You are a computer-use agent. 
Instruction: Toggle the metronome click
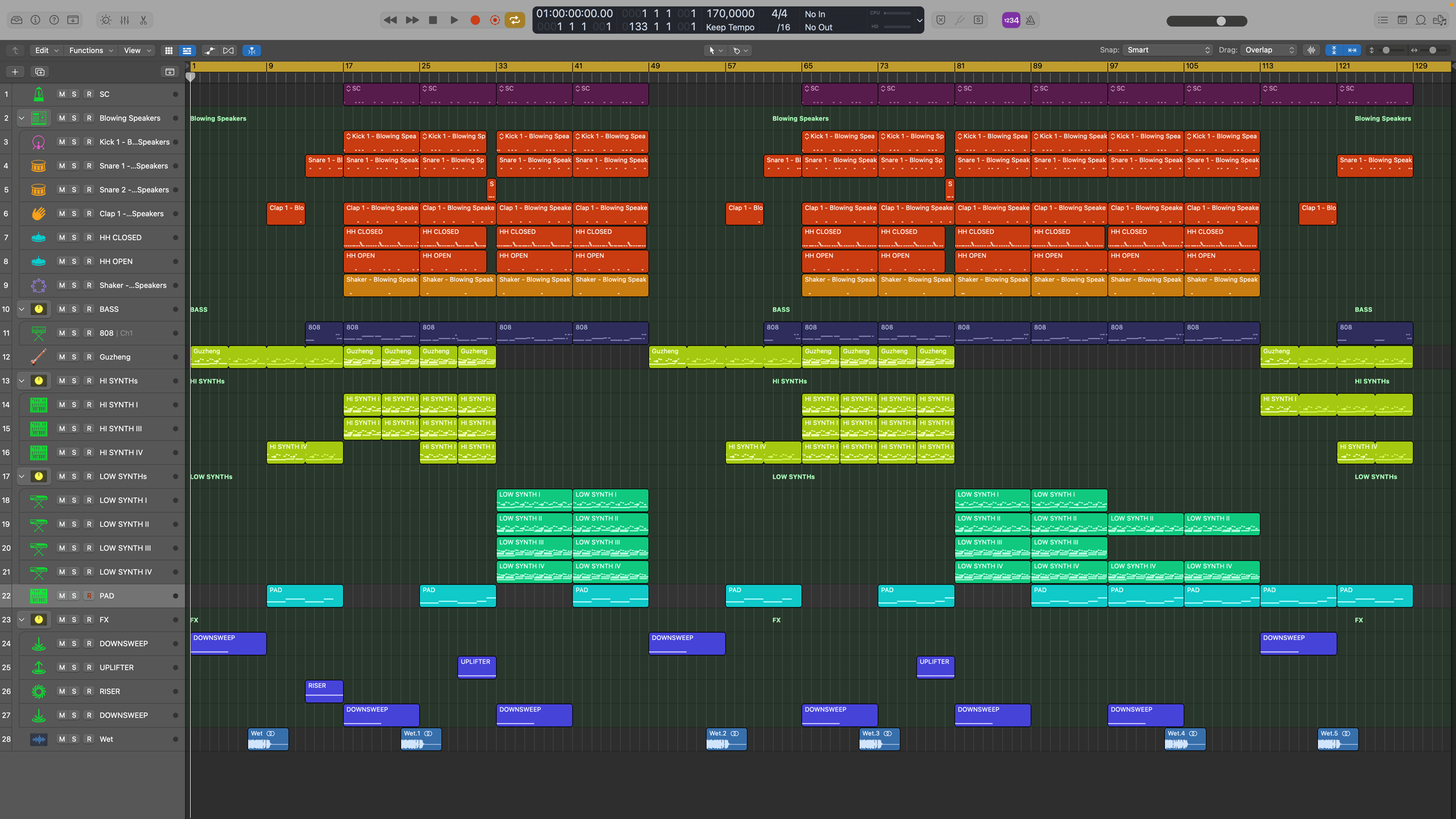(x=1031, y=20)
